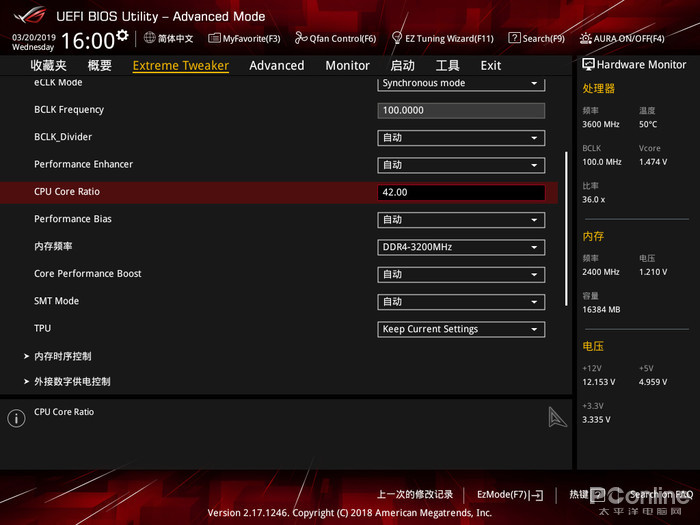Select the CPU Core Ratio row label
This screenshot has width=700, height=525.
point(67,192)
